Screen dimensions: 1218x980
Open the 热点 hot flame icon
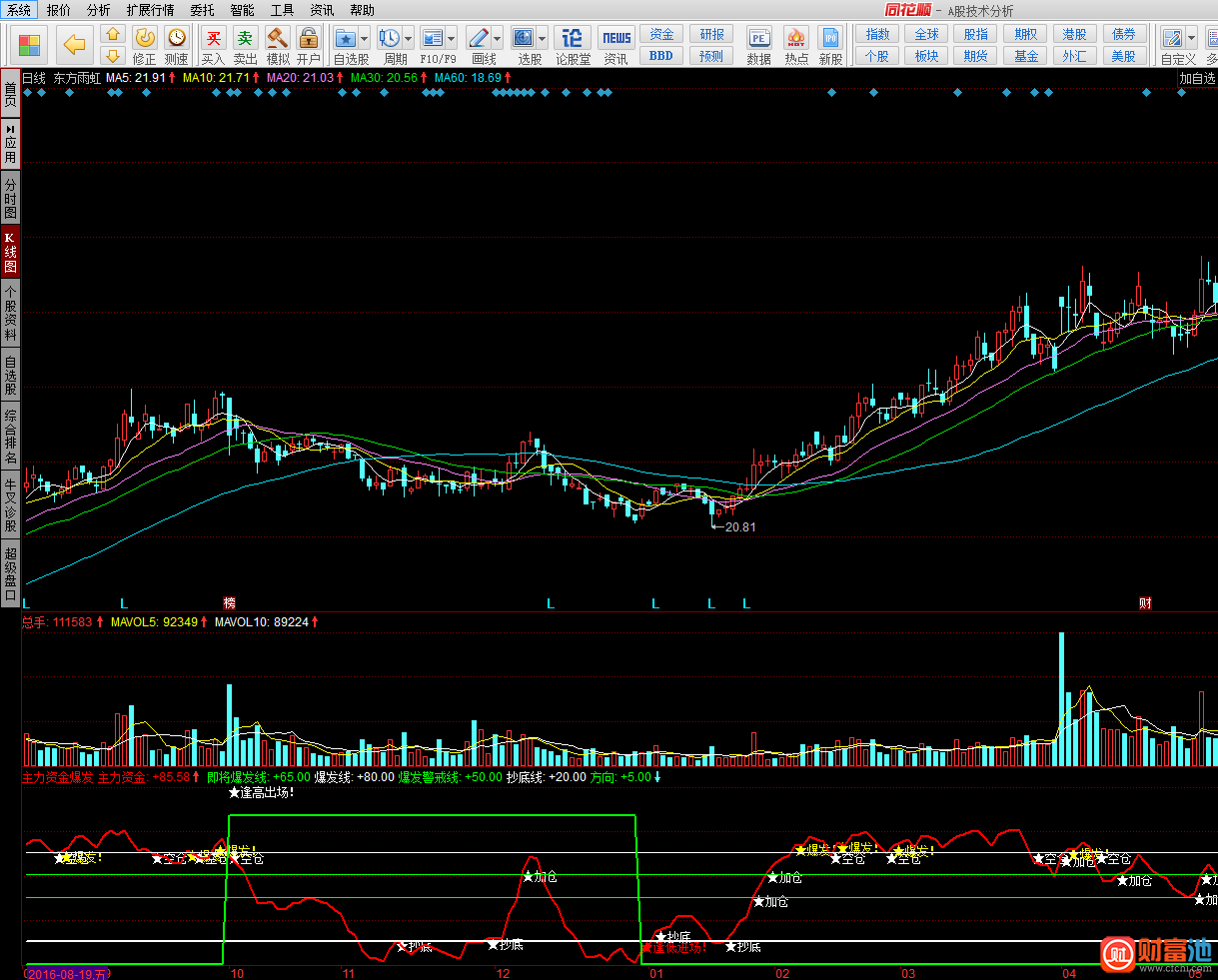pos(795,39)
